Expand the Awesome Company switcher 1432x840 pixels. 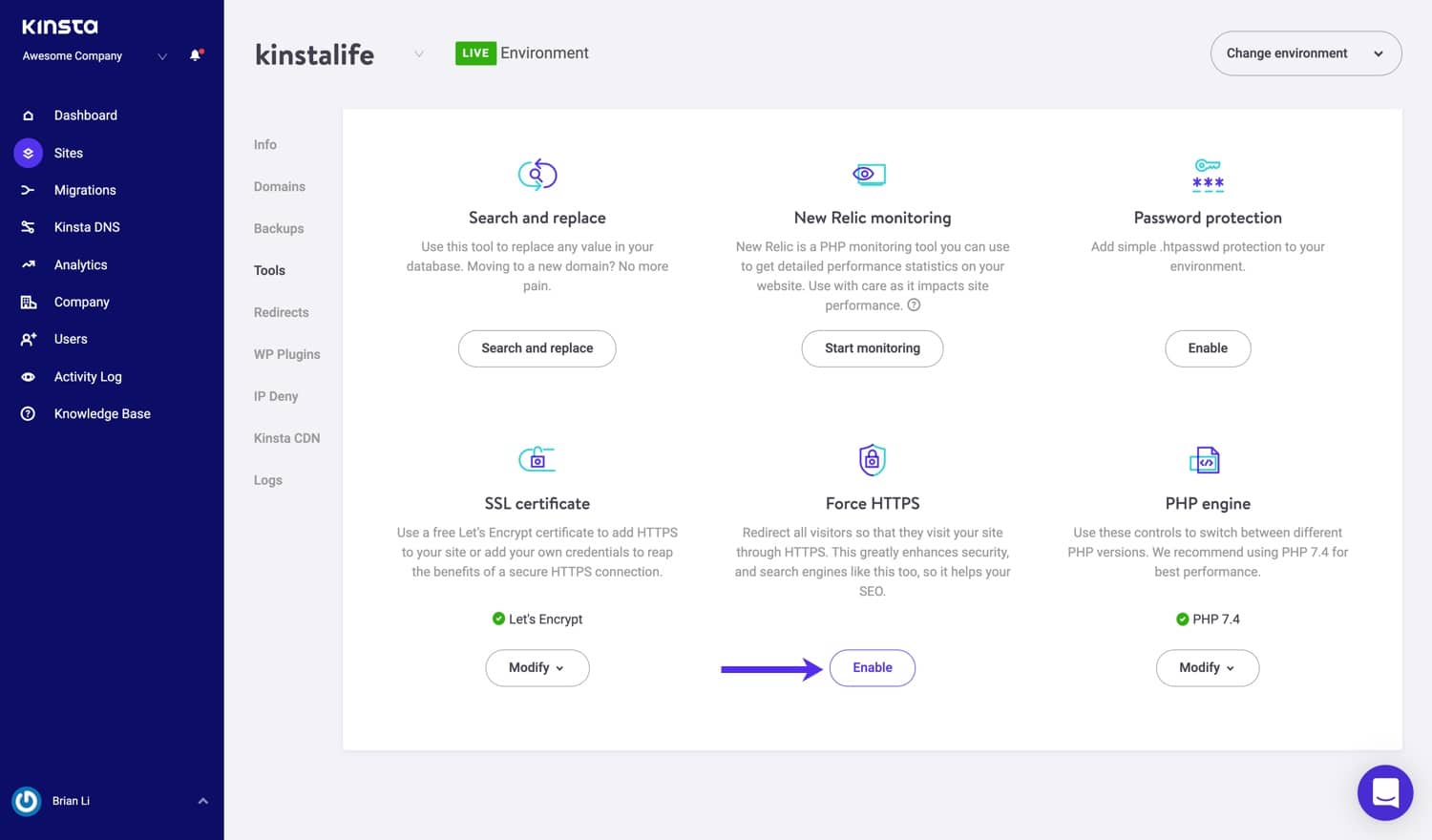pos(162,56)
